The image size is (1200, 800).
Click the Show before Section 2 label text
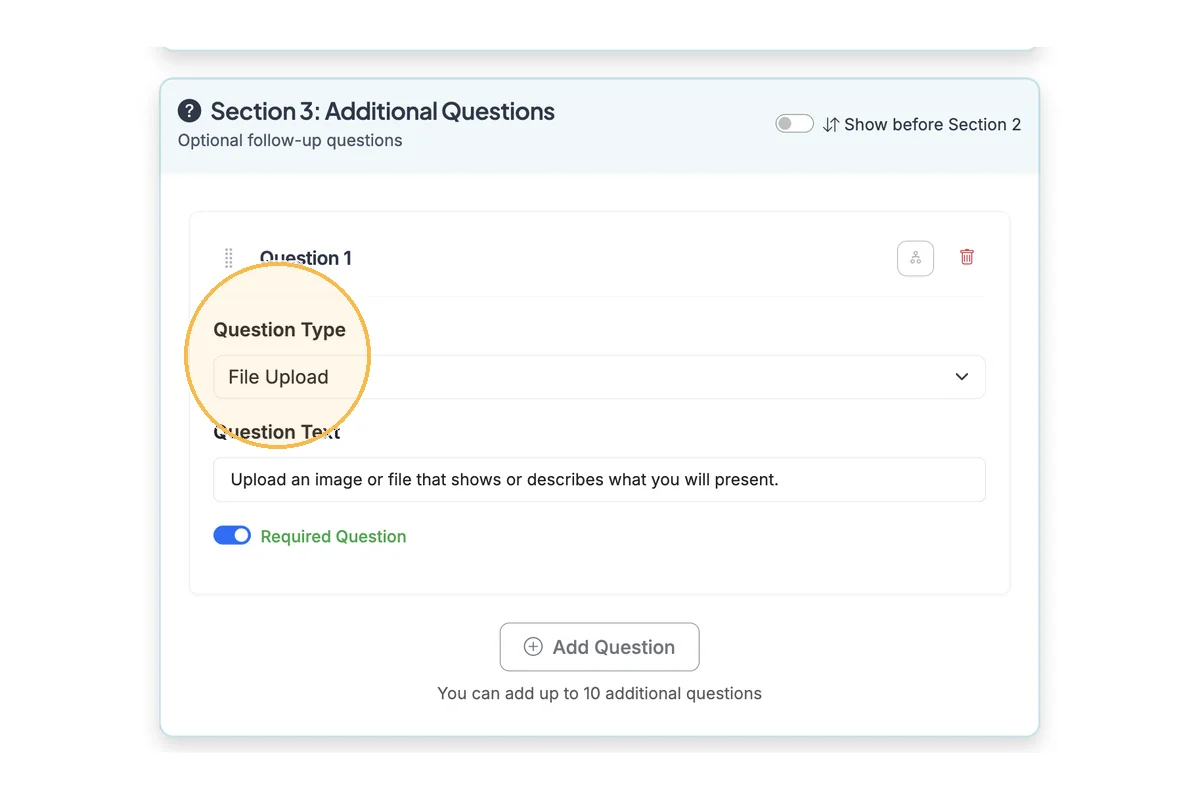point(932,125)
